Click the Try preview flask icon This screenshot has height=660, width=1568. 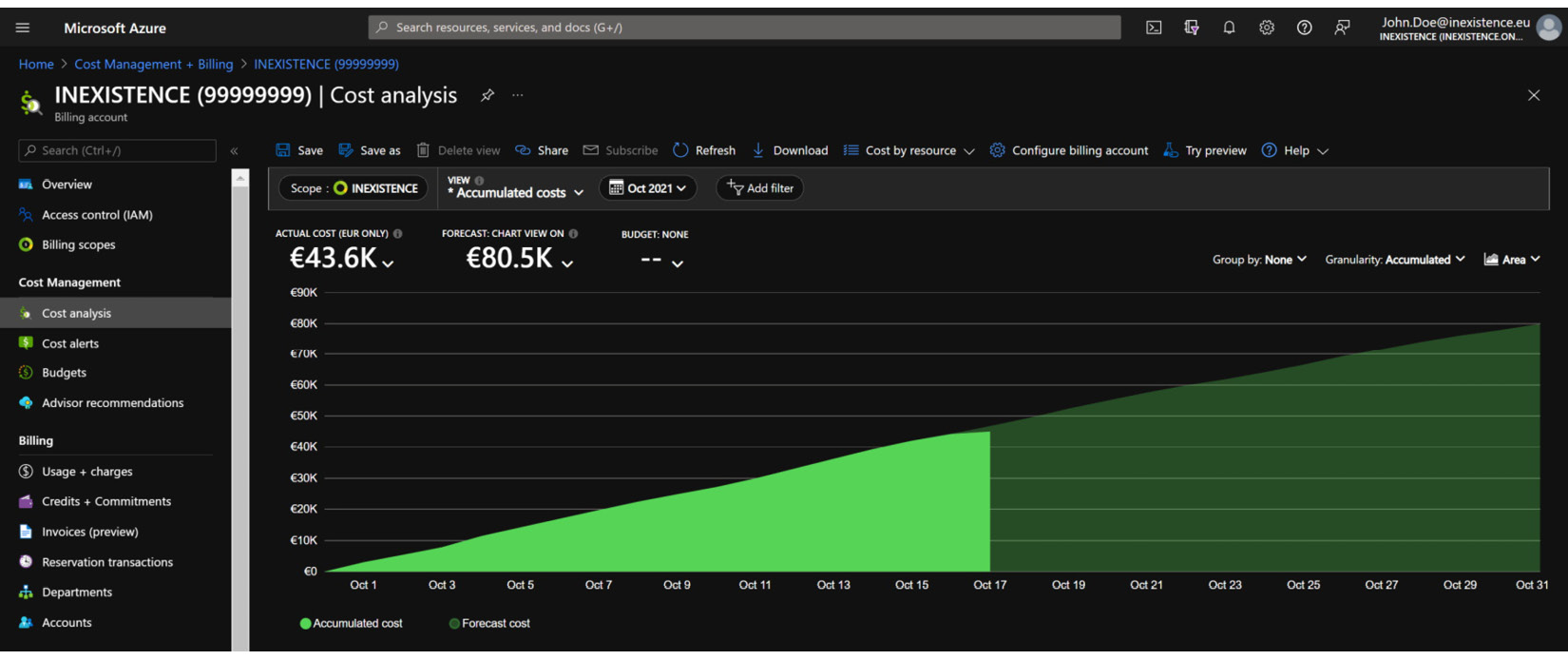[1171, 150]
